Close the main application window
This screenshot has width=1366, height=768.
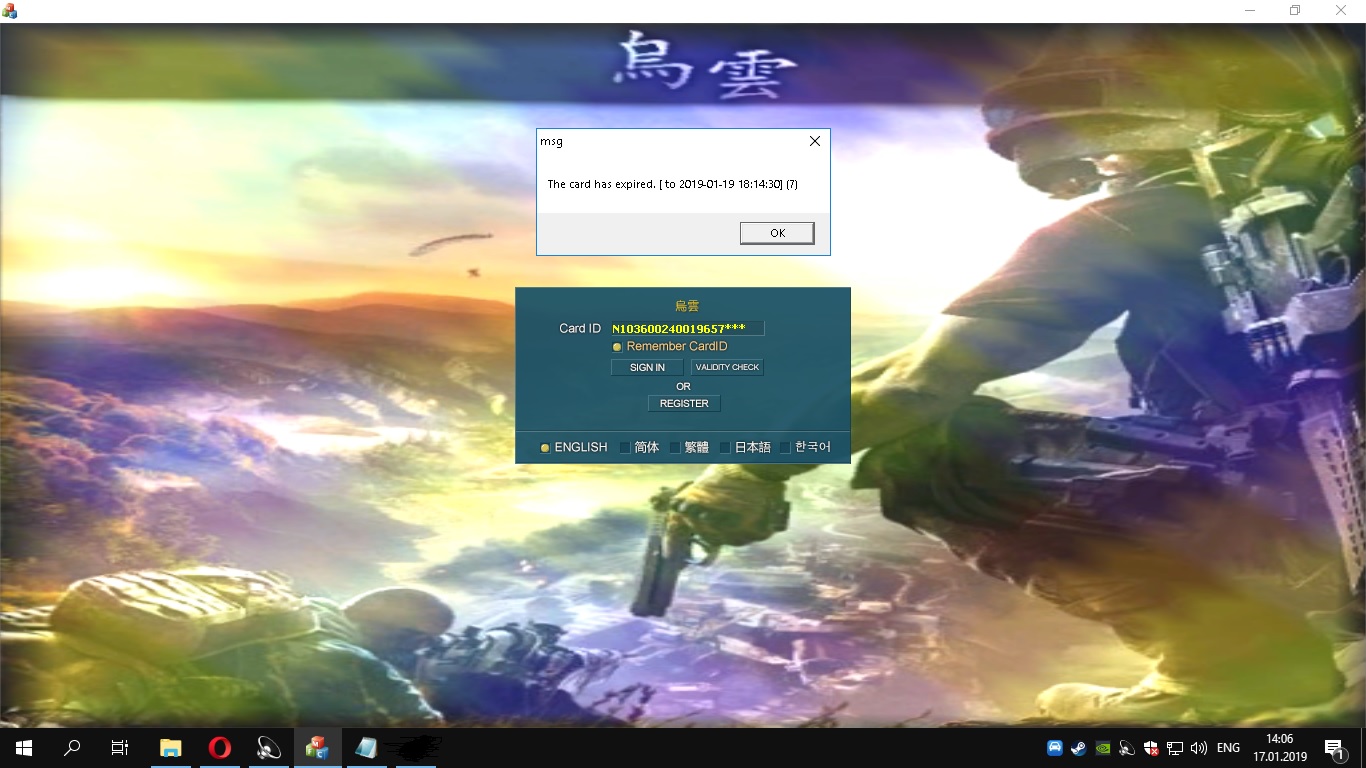[1342, 11]
